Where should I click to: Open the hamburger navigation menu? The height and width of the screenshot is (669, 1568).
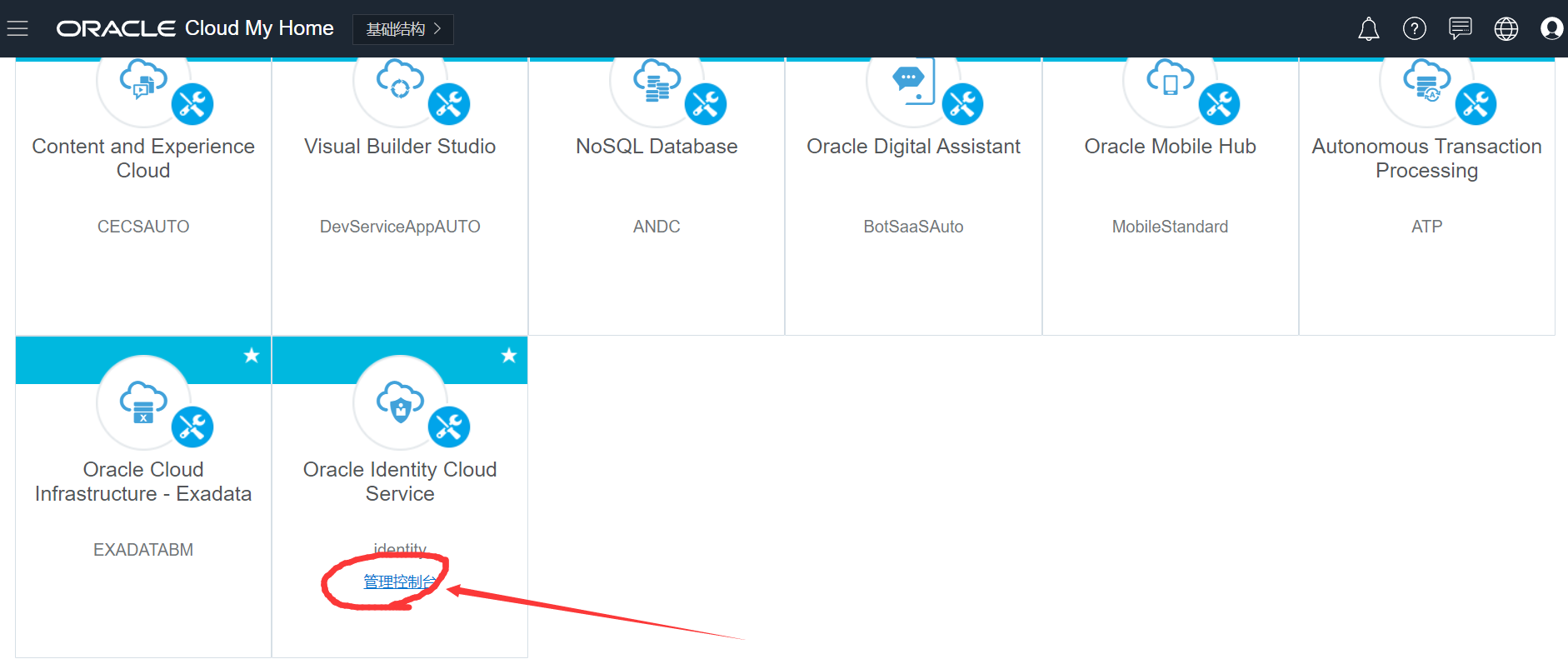(x=17, y=29)
